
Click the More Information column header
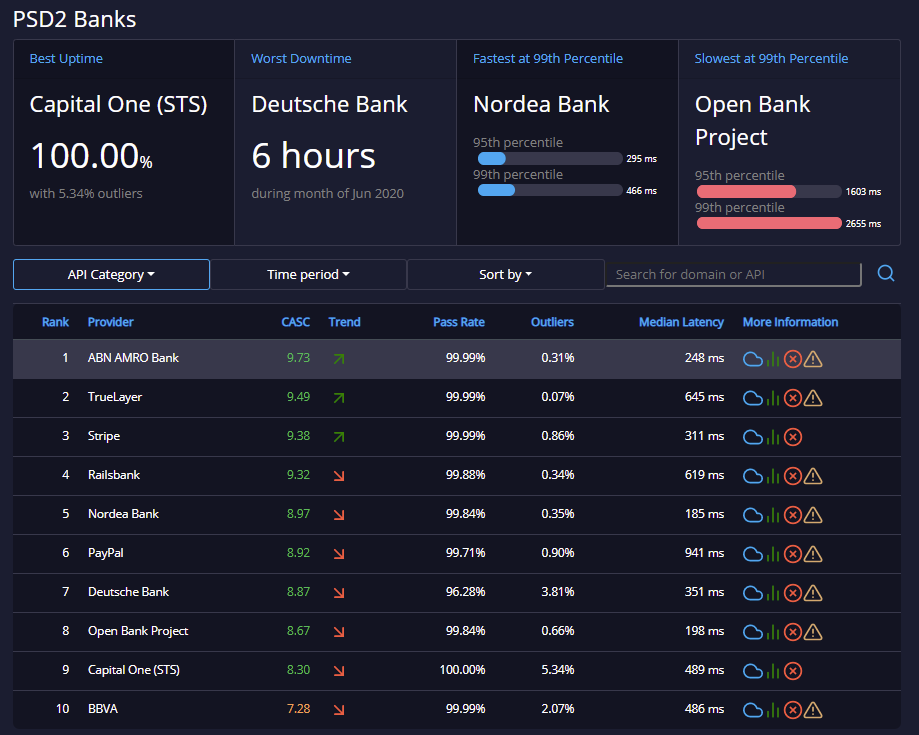[x=790, y=322]
